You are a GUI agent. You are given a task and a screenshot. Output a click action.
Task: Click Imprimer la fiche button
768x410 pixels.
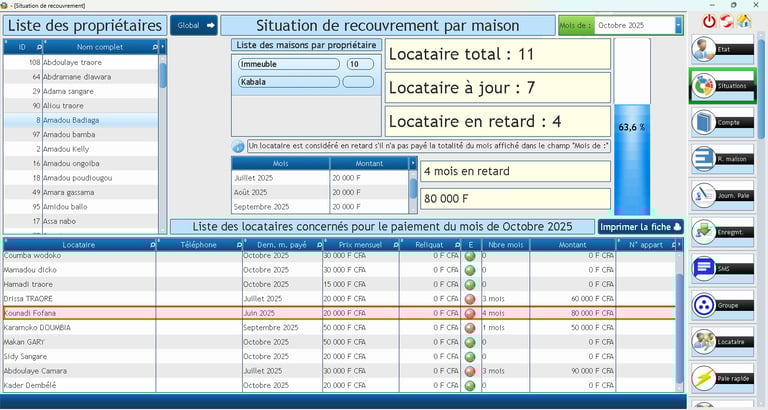pos(640,227)
